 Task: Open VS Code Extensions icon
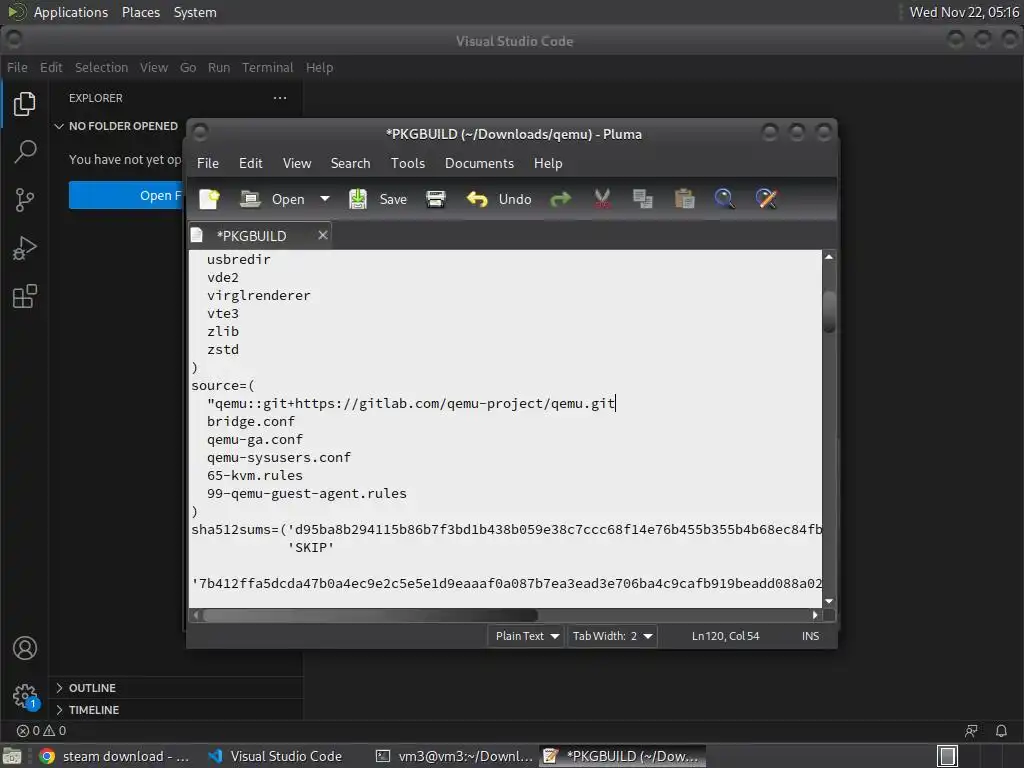25,296
